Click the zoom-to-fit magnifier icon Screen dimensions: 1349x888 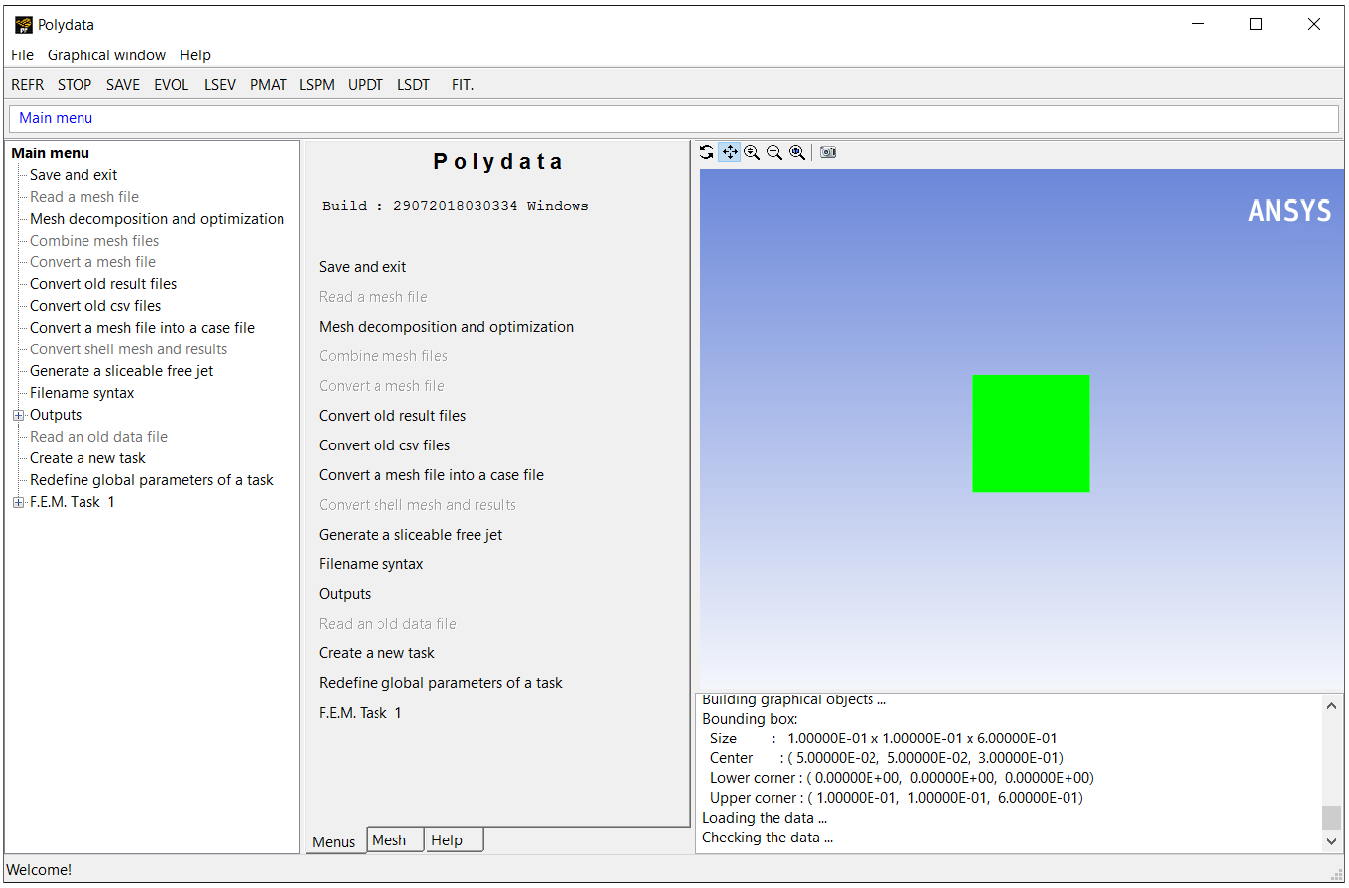coord(797,152)
